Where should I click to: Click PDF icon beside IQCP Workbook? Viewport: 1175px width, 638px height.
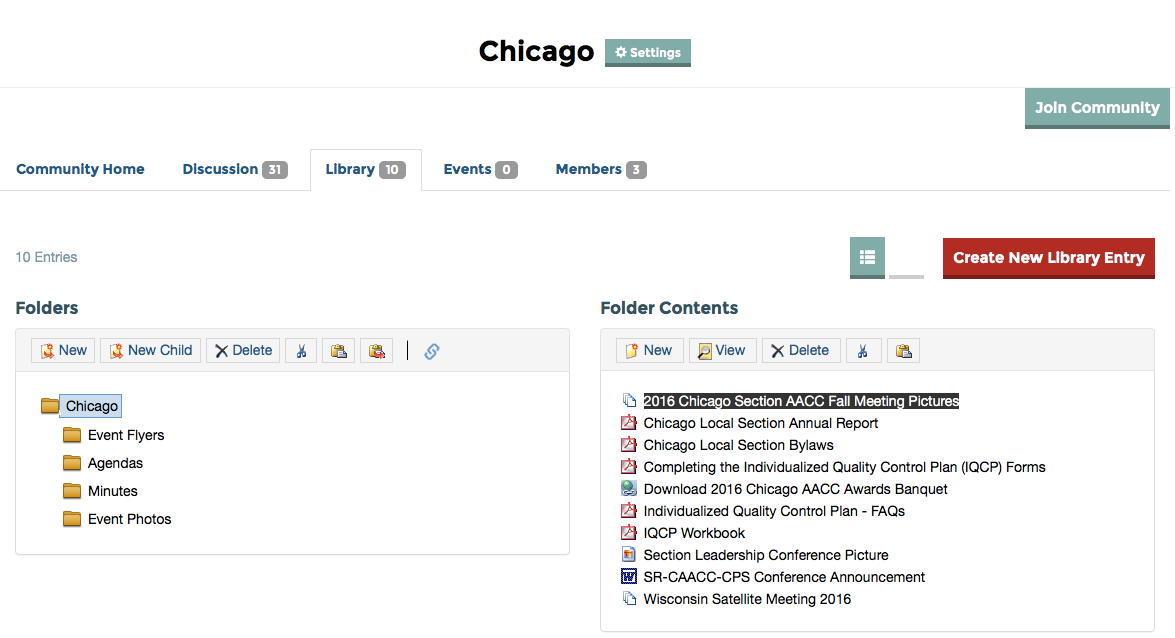click(629, 532)
